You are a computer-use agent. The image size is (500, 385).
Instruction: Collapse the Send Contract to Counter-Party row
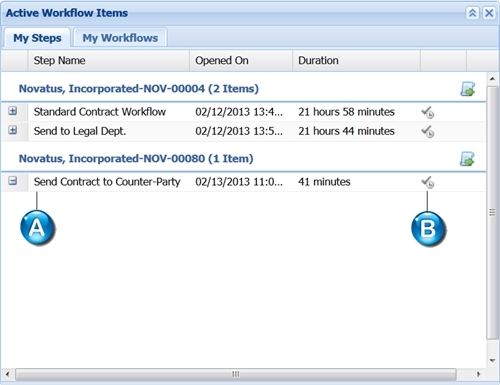click(13, 181)
